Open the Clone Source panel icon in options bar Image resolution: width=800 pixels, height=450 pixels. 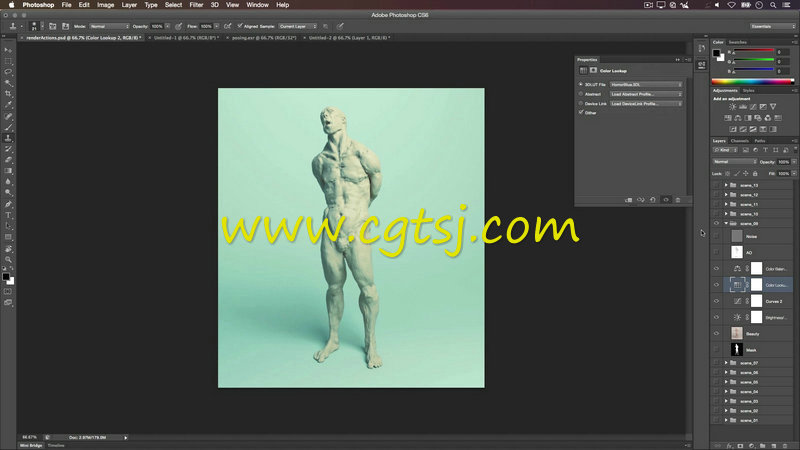65,26
